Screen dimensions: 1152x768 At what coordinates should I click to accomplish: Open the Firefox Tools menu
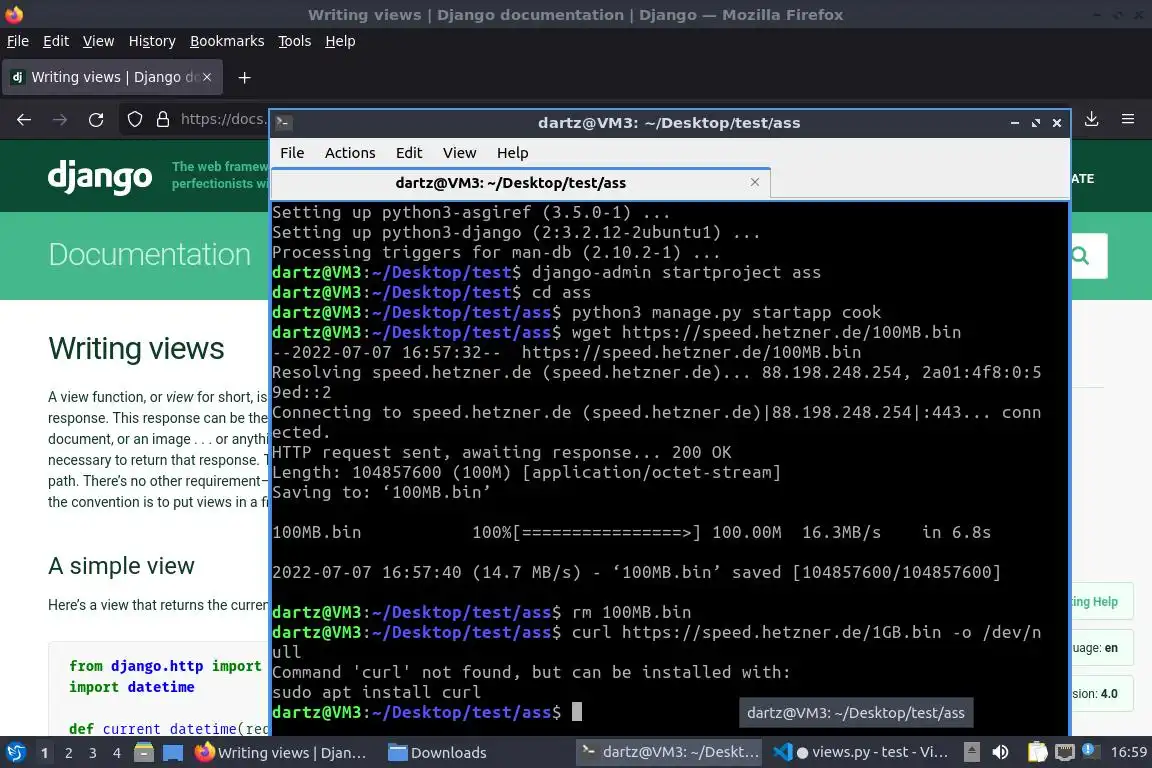pos(295,41)
